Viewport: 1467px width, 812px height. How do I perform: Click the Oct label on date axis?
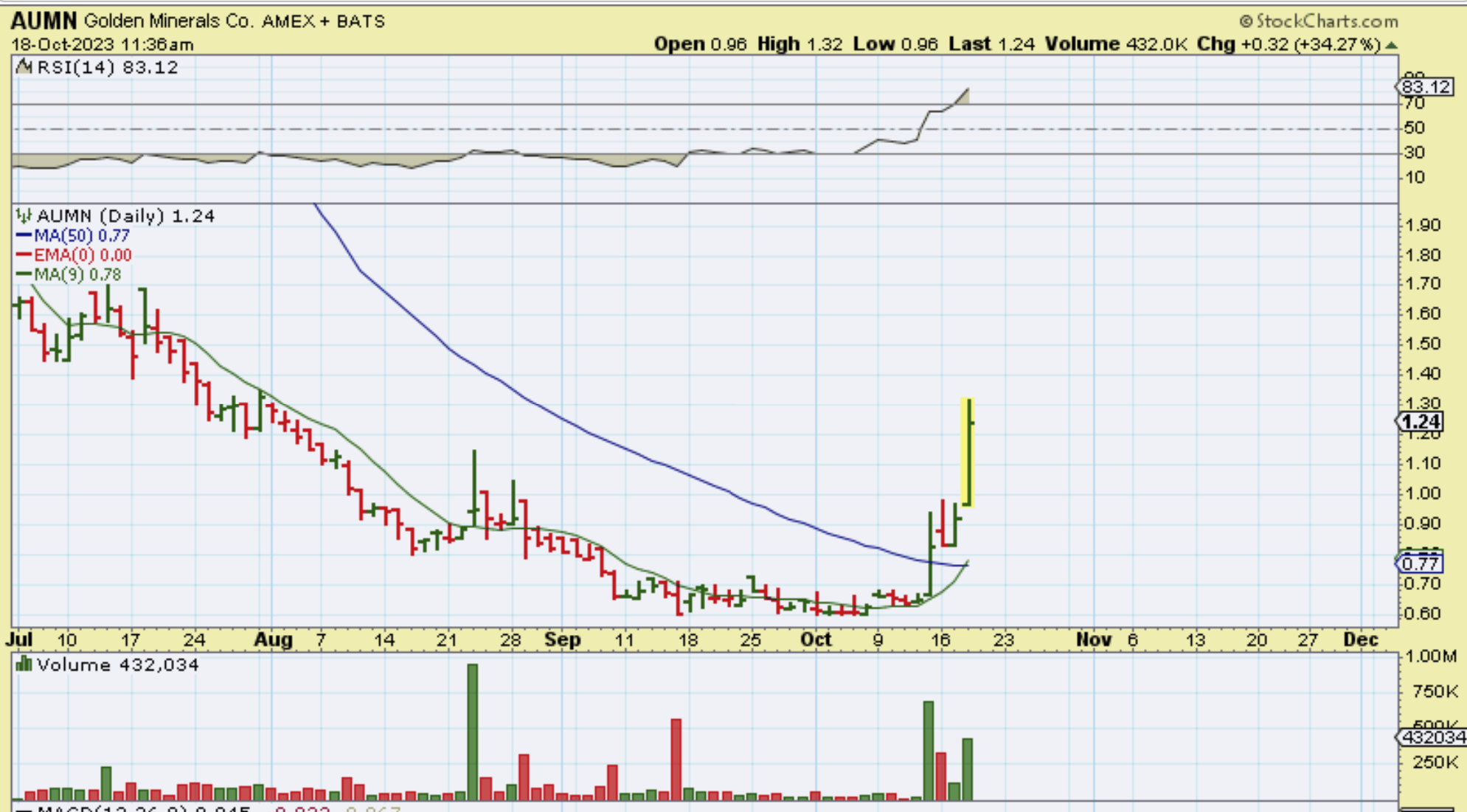coord(816,639)
